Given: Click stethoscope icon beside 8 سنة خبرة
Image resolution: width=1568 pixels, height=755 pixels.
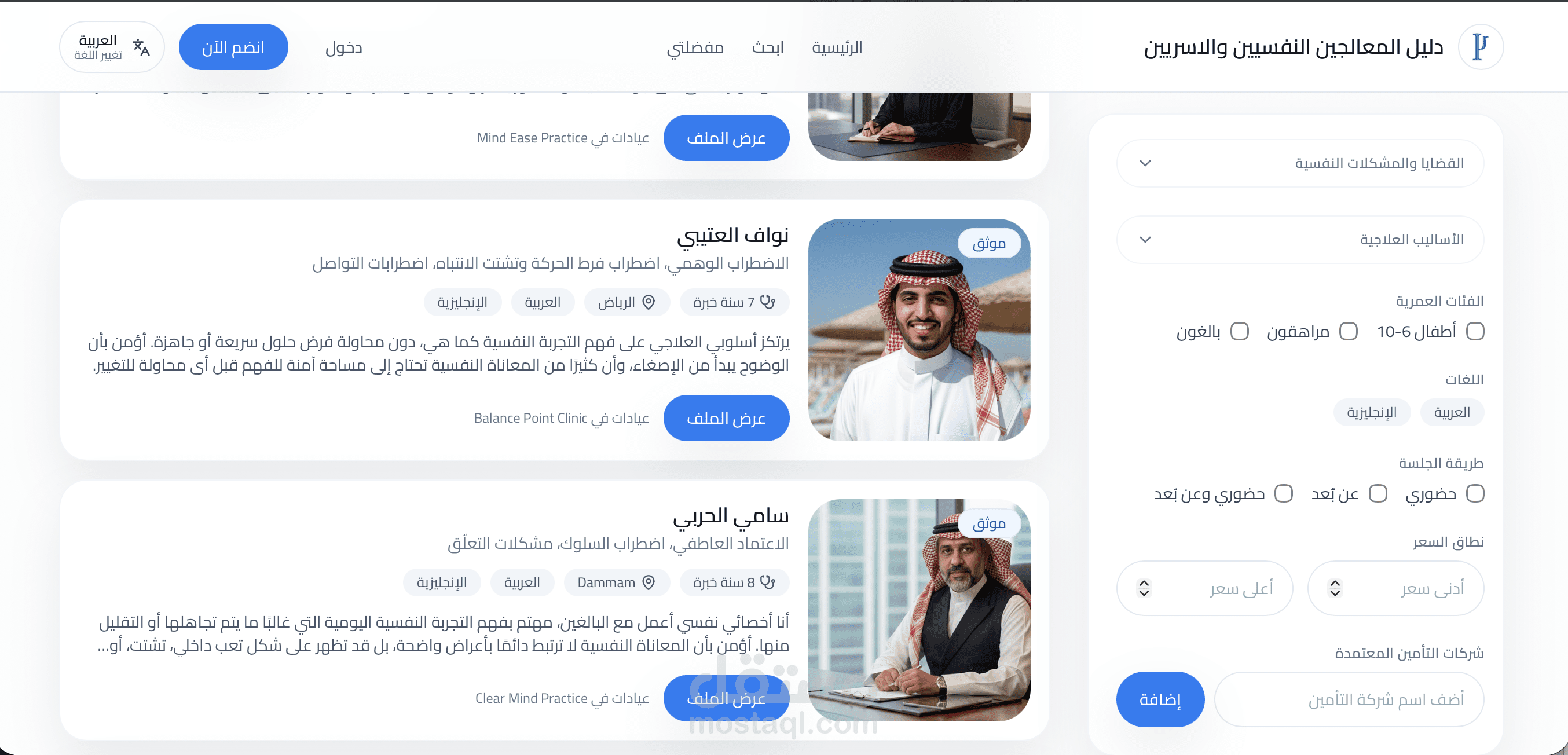Looking at the screenshot, I should [x=768, y=582].
